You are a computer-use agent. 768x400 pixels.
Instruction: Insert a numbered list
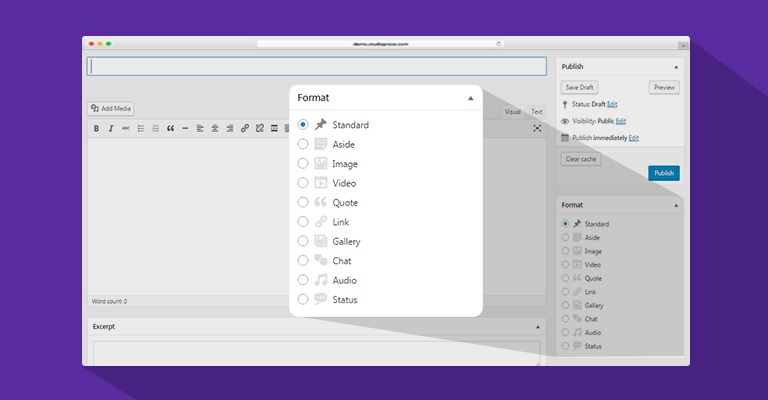point(155,128)
